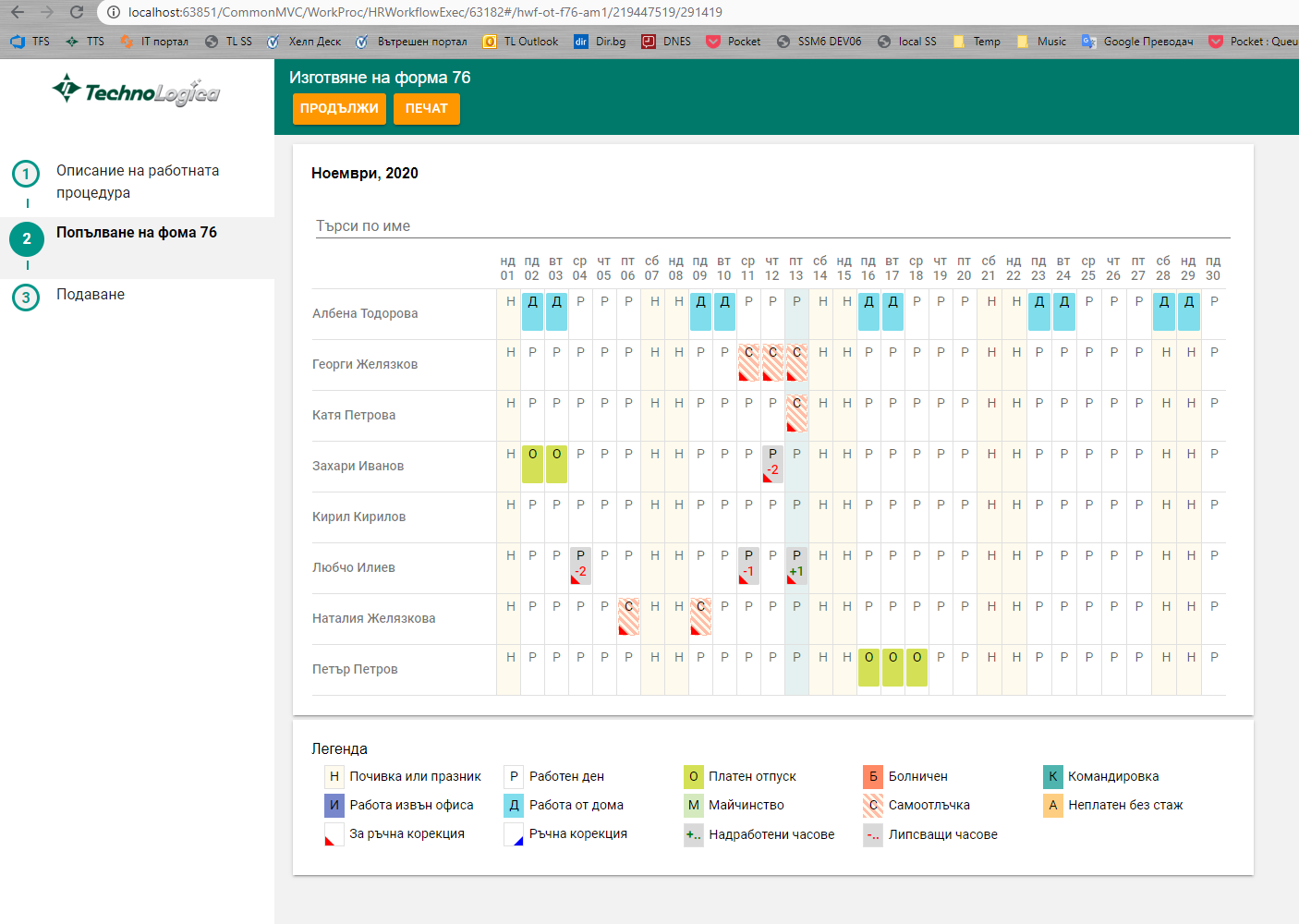This screenshot has height=924, width=1299.
Task: Click the Работа от дома legend swatch
Action: [514, 805]
